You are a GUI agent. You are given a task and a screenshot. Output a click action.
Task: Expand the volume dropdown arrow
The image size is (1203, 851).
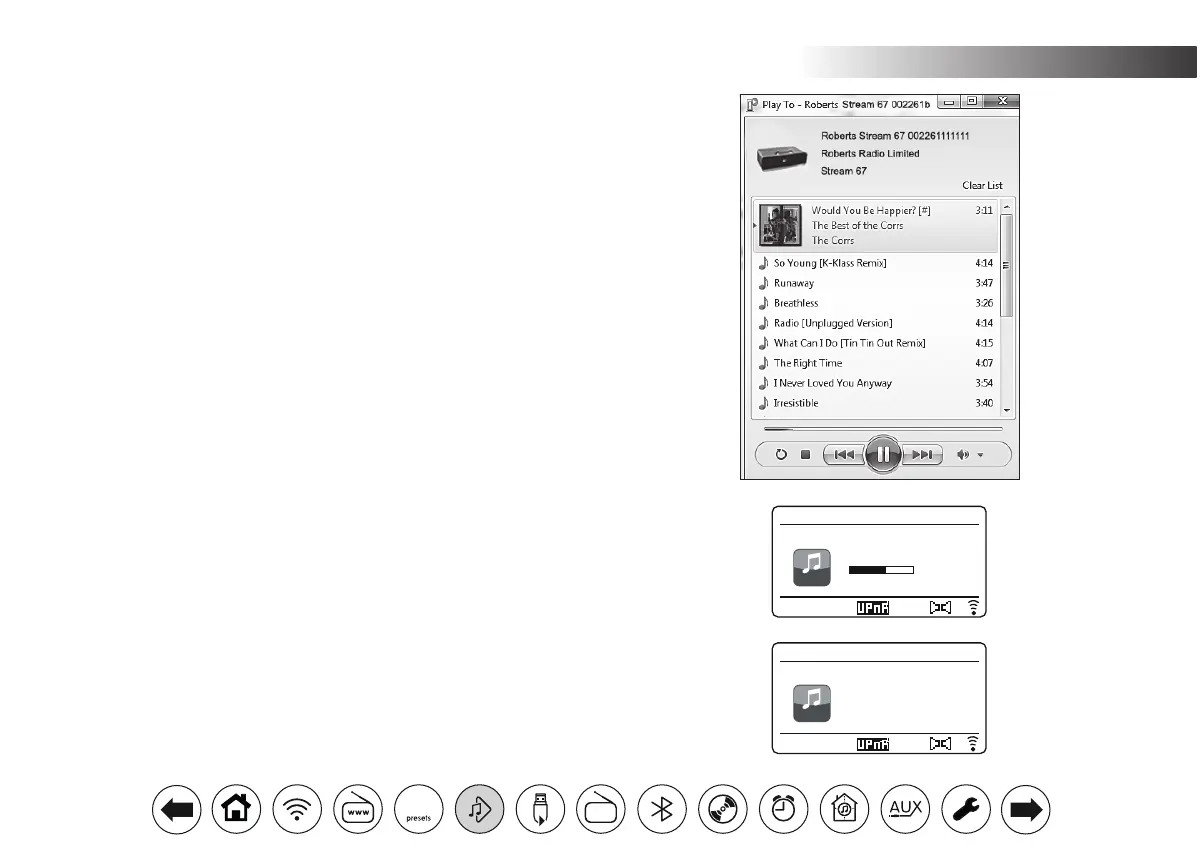coord(981,455)
